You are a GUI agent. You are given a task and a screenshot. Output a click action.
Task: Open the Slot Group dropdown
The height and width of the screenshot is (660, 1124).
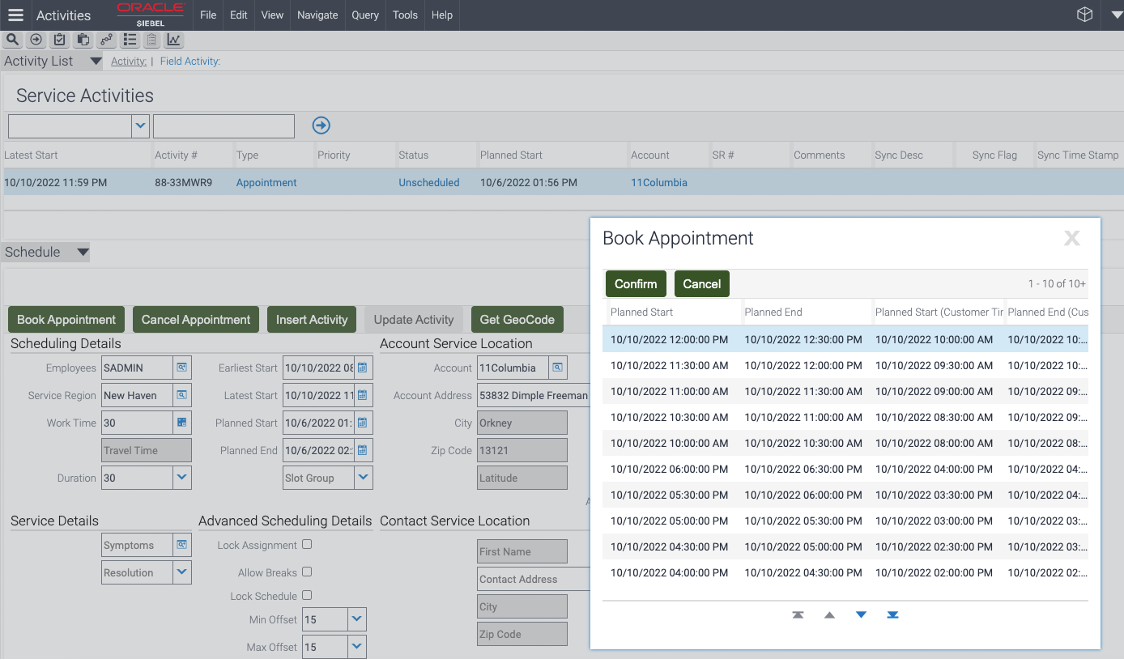[x=363, y=478]
